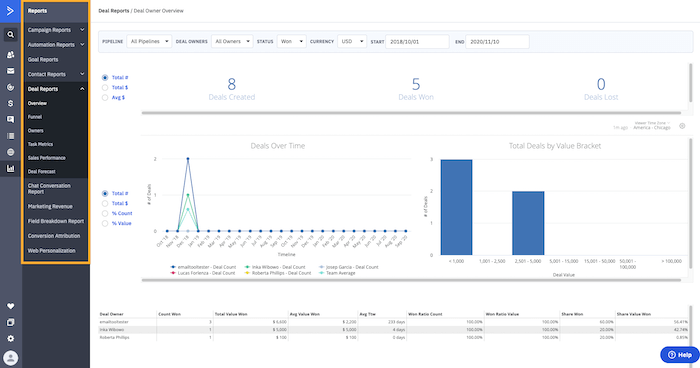Image resolution: width=700 pixels, height=368 pixels.
Task: Open the Funnel deal report
Action: click(x=35, y=117)
